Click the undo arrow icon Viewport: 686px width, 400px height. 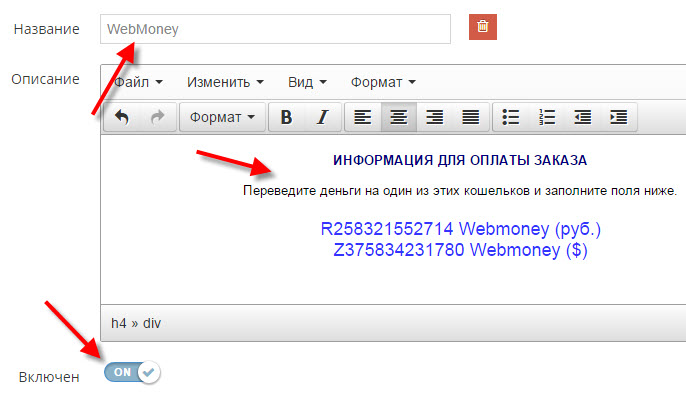[122, 117]
